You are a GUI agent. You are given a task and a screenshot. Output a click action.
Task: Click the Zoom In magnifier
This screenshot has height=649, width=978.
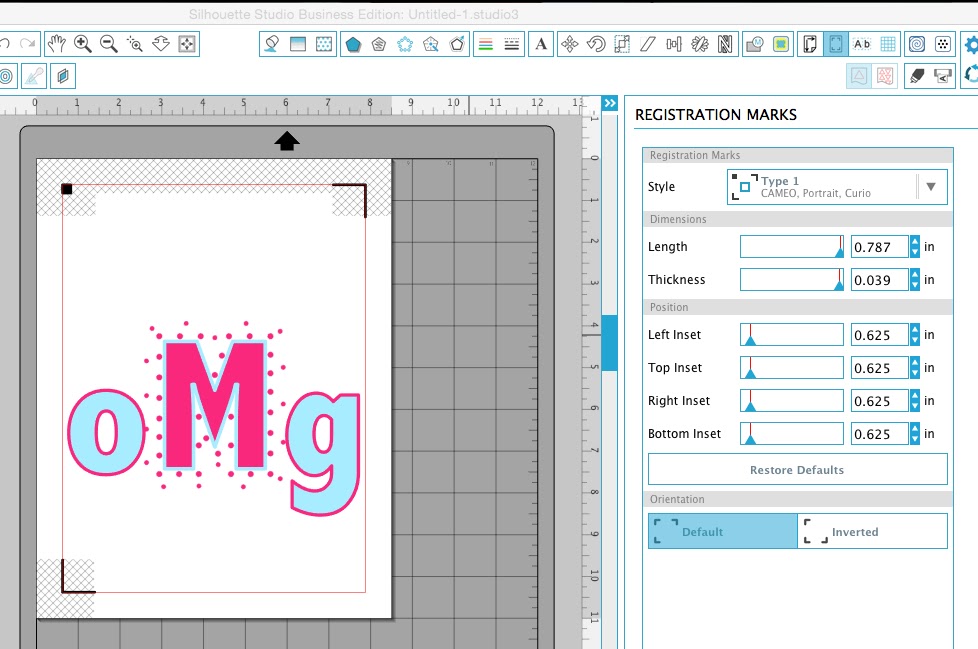pos(82,44)
